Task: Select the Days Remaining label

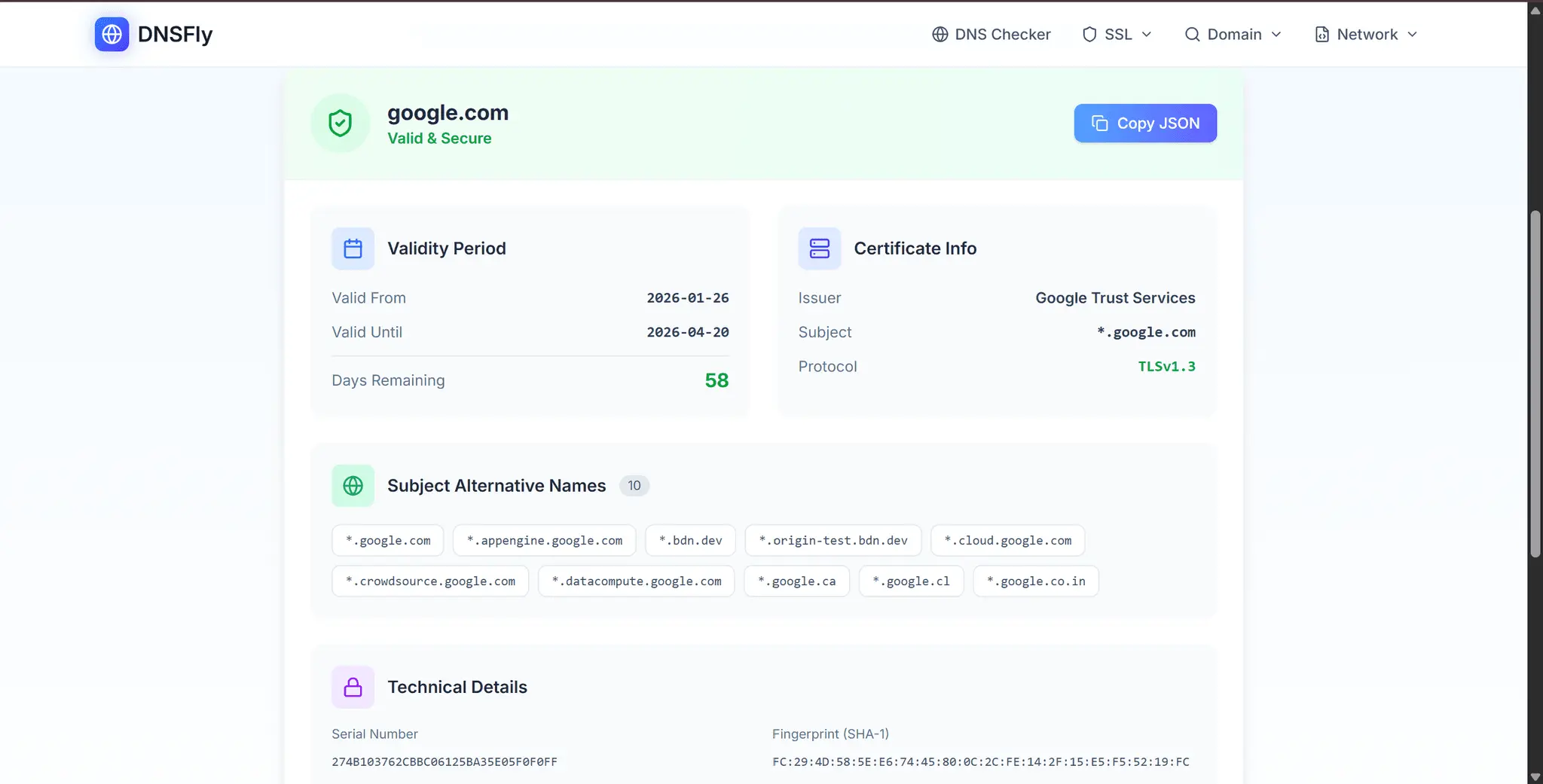Action: (388, 380)
